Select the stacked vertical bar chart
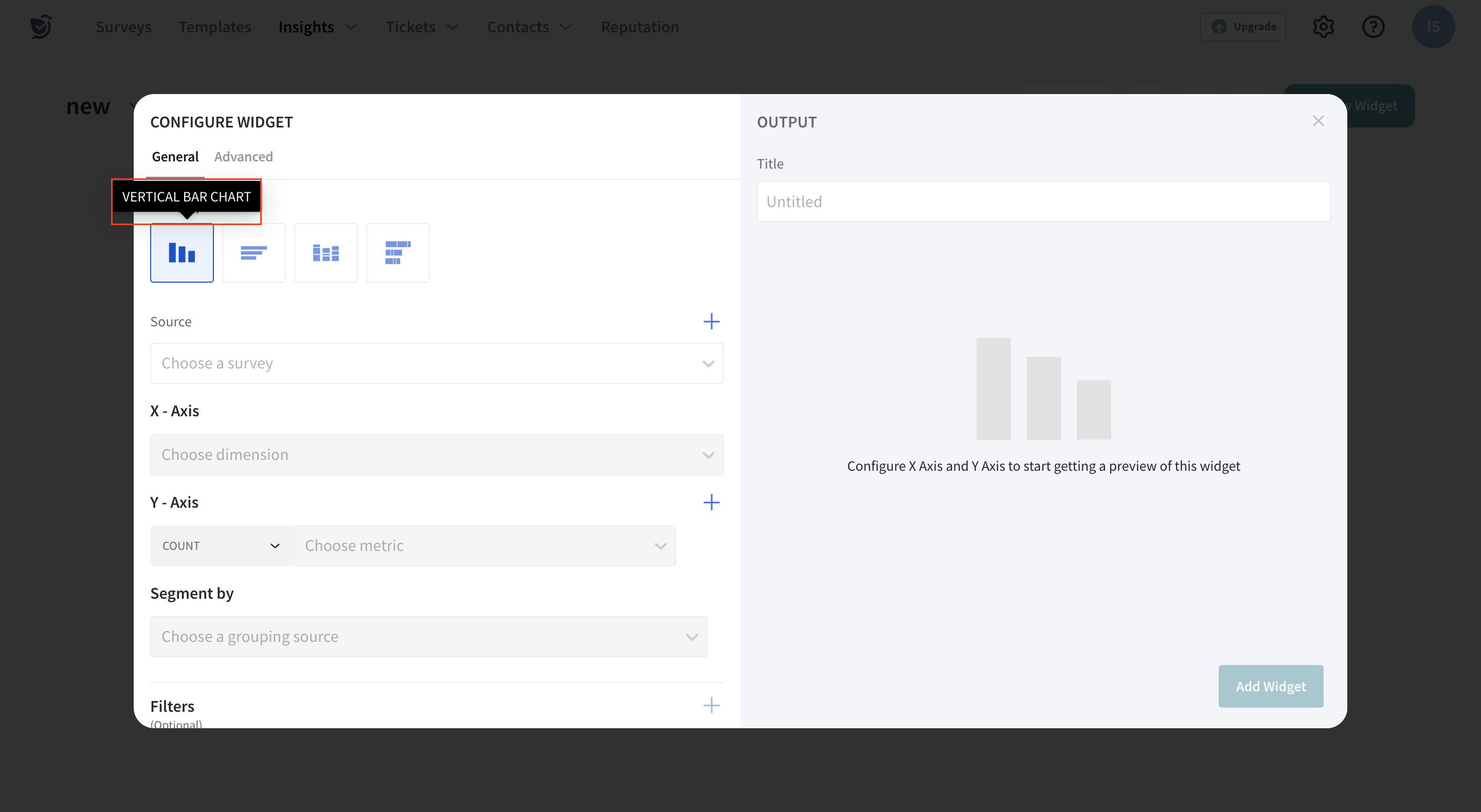This screenshot has height=812, width=1481. (x=326, y=253)
